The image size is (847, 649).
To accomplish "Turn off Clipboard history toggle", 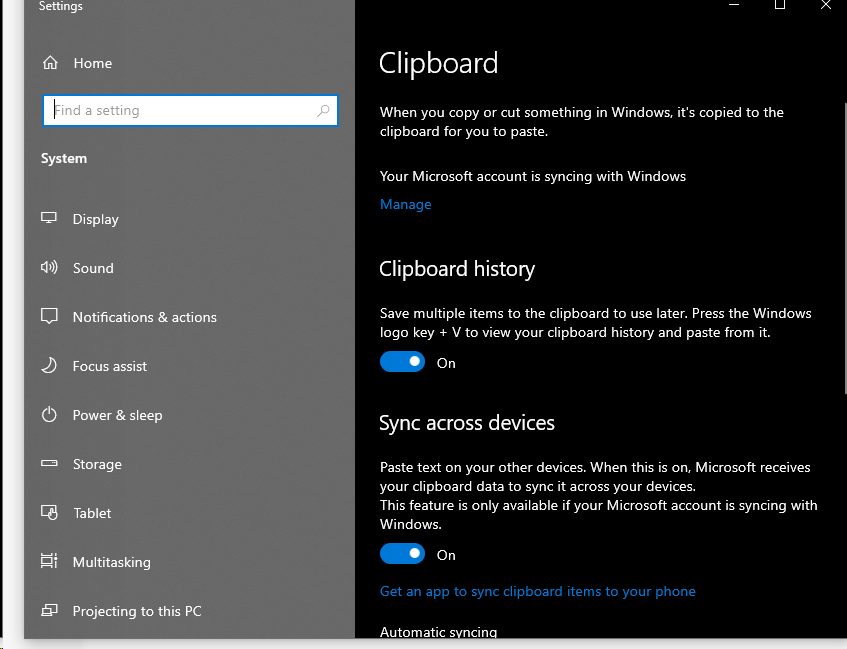I will click(x=402, y=362).
